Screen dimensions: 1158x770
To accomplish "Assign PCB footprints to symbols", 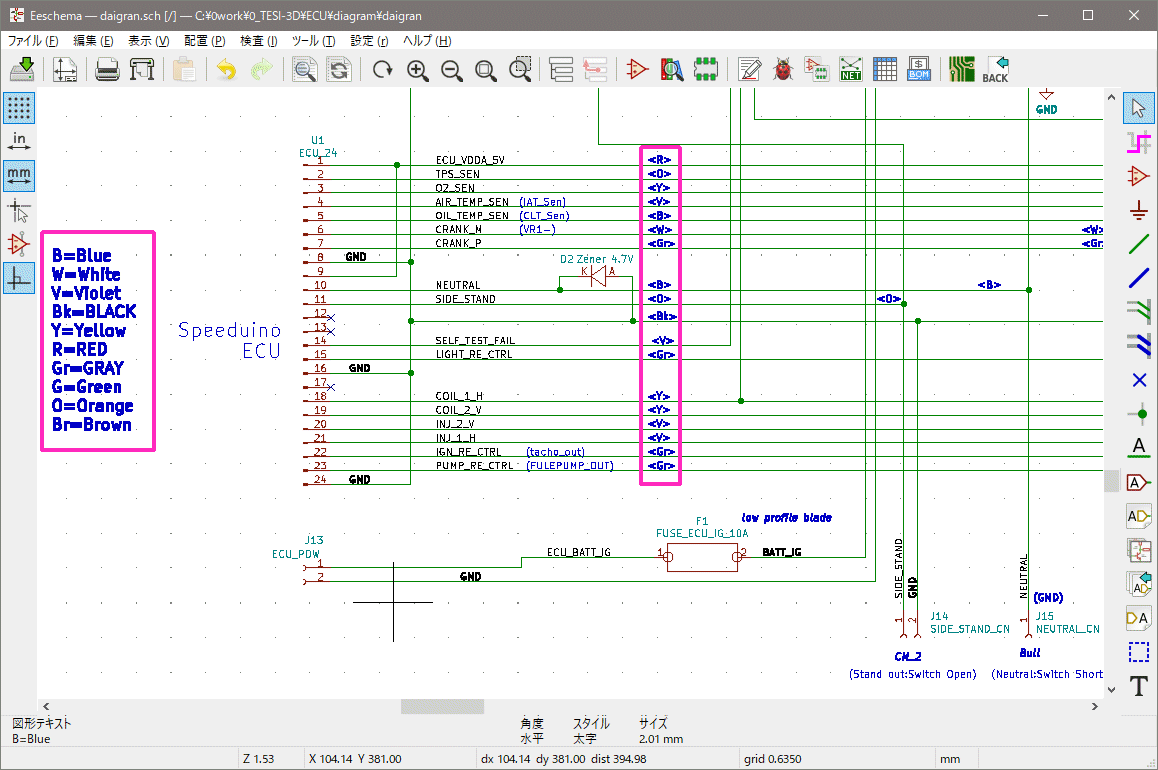I will click(817, 69).
